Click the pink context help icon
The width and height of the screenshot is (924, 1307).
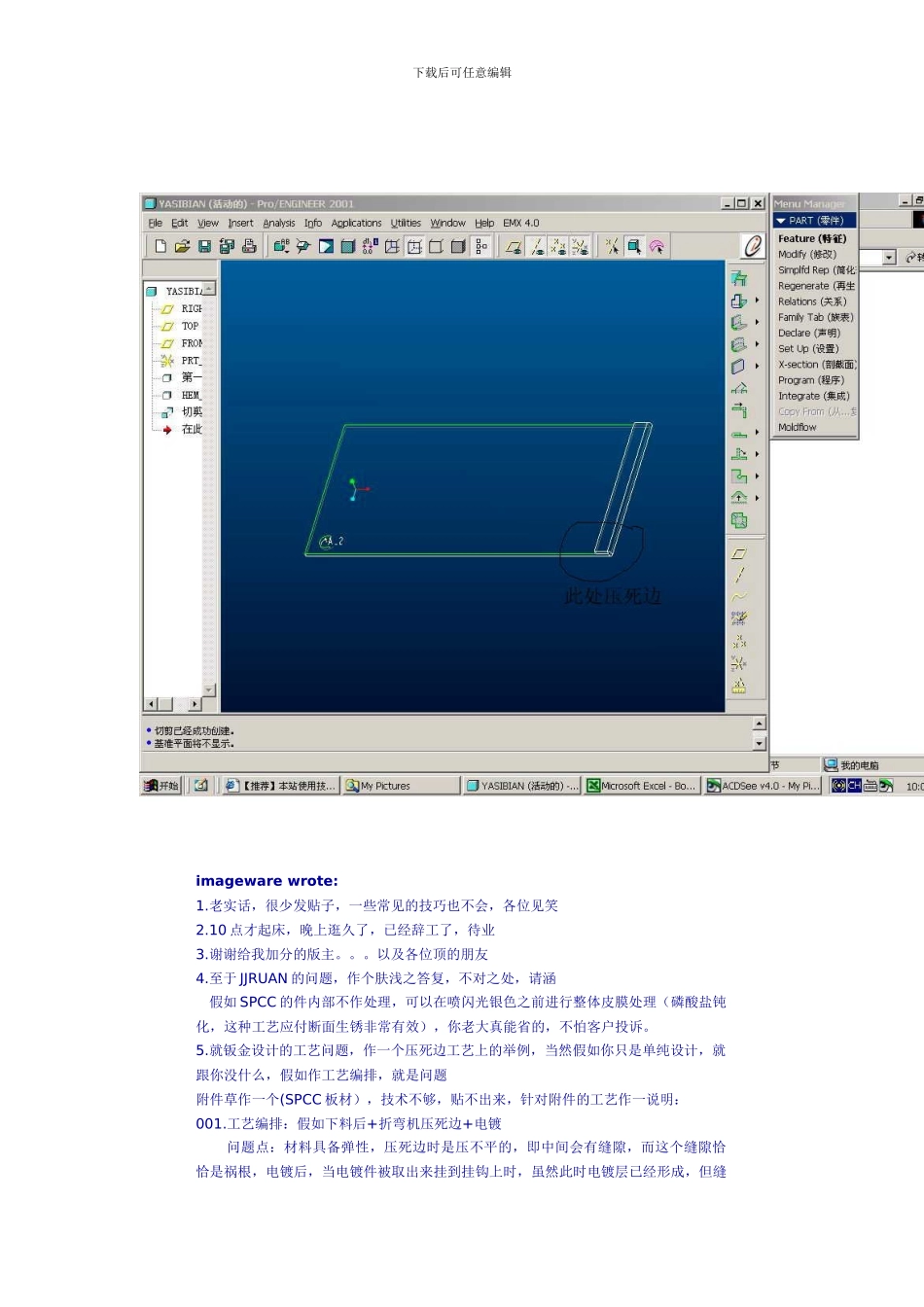coord(657,247)
